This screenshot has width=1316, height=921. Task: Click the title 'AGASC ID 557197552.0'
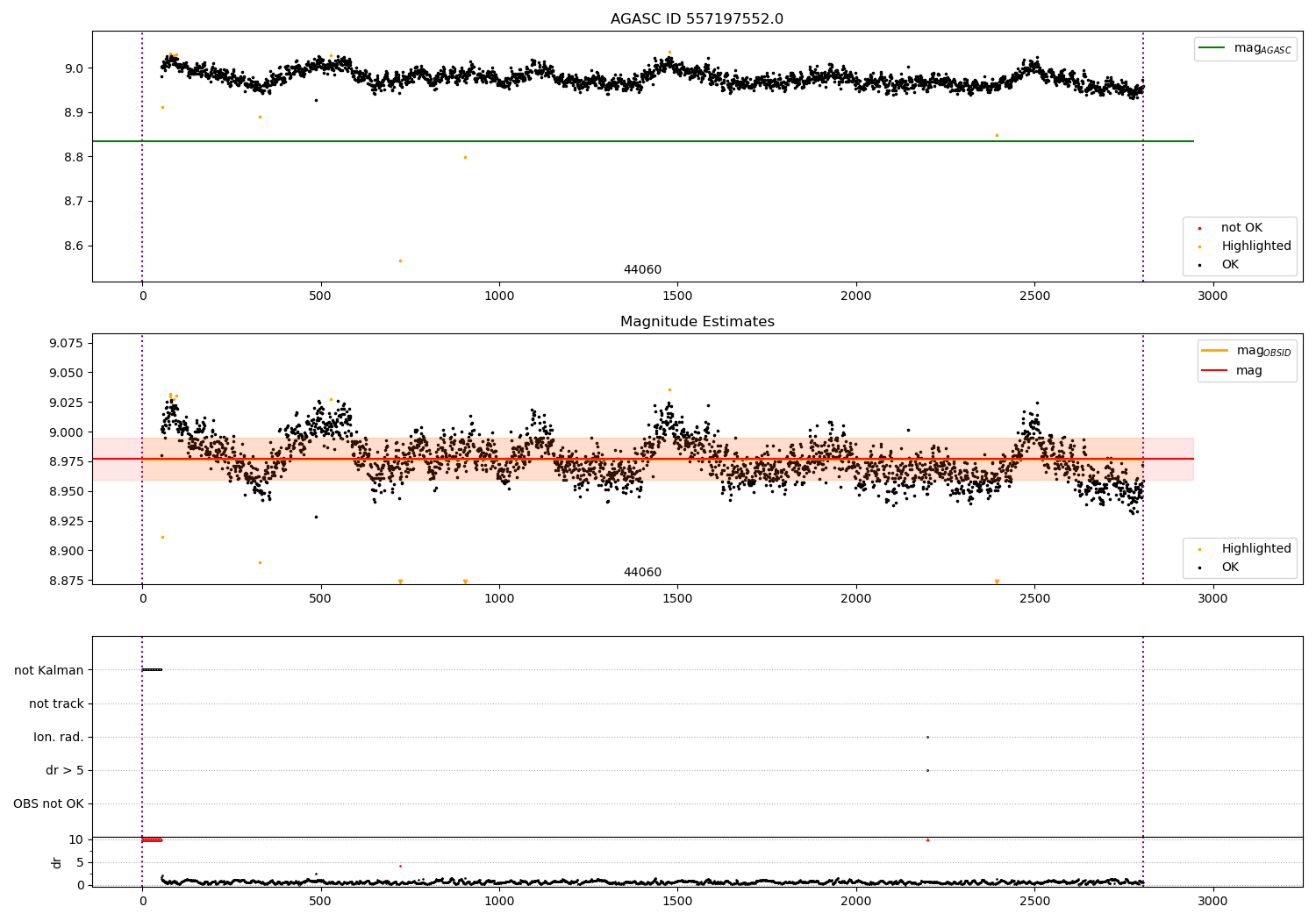point(697,19)
